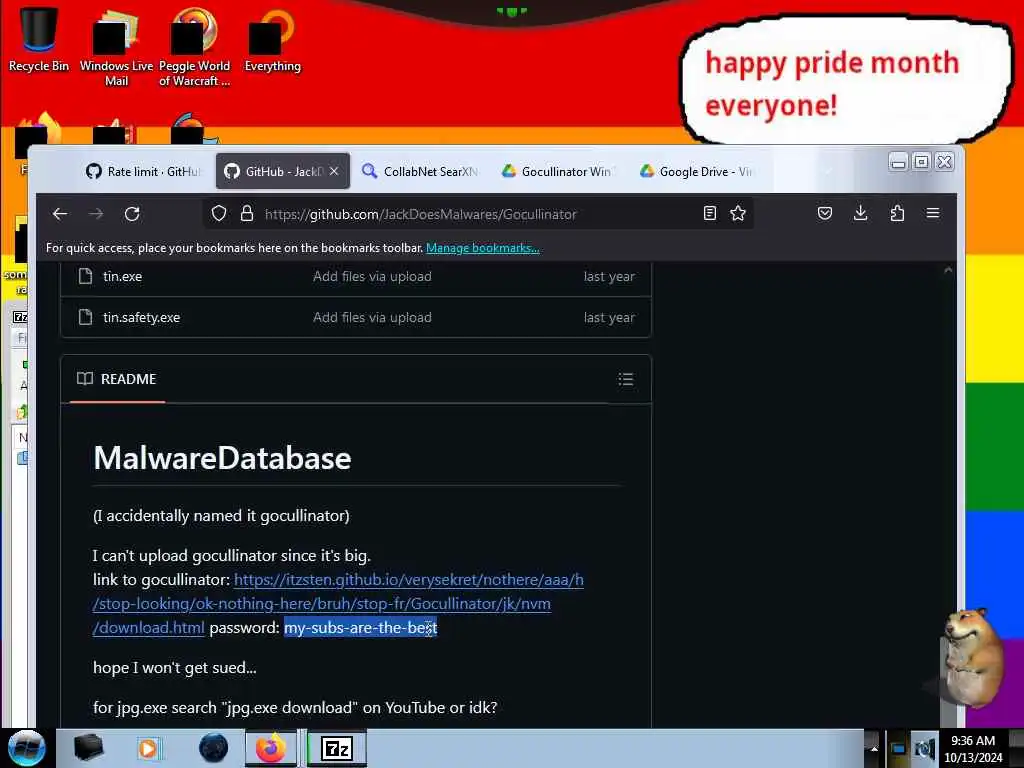This screenshot has width=1024, height=768.
Task: Open tin.exe commit message link
Action: coord(372,276)
